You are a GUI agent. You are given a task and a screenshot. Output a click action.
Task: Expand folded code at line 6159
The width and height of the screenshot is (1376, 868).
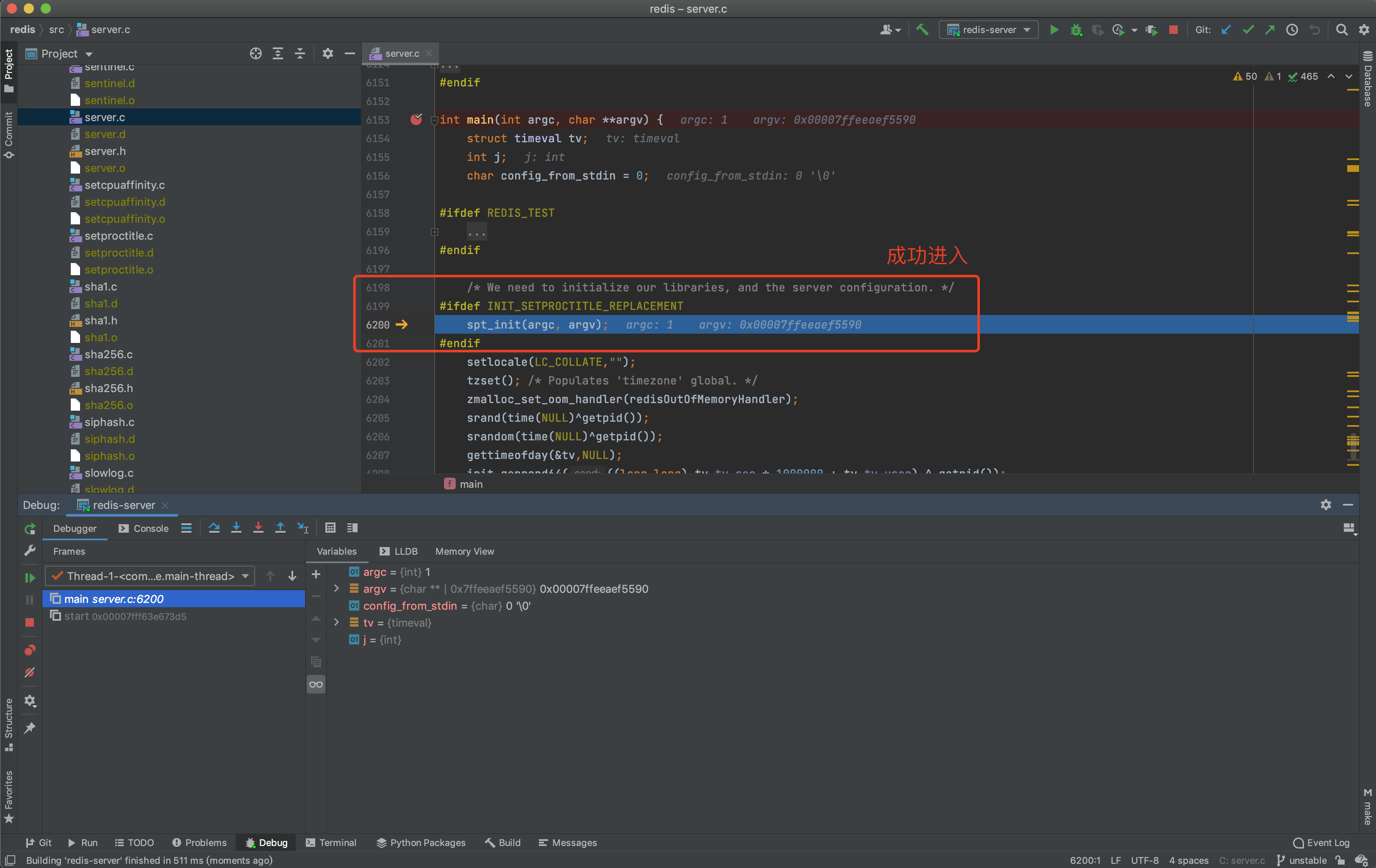[434, 232]
